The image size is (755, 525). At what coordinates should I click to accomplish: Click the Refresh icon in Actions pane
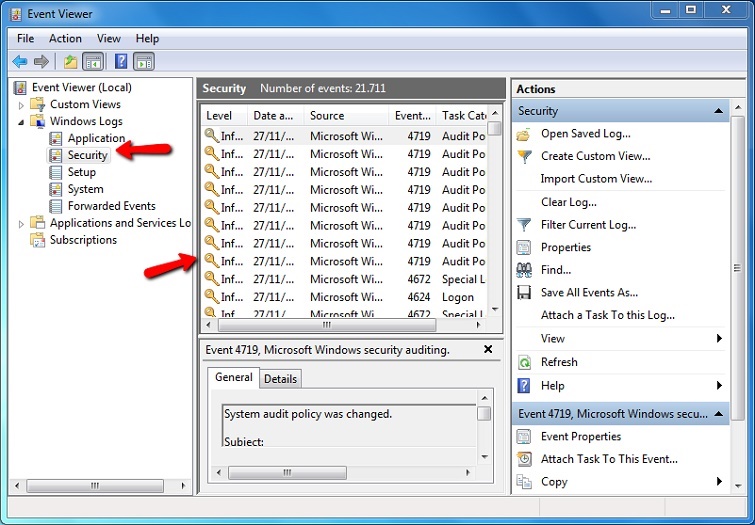pyautogui.click(x=524, y=362)
